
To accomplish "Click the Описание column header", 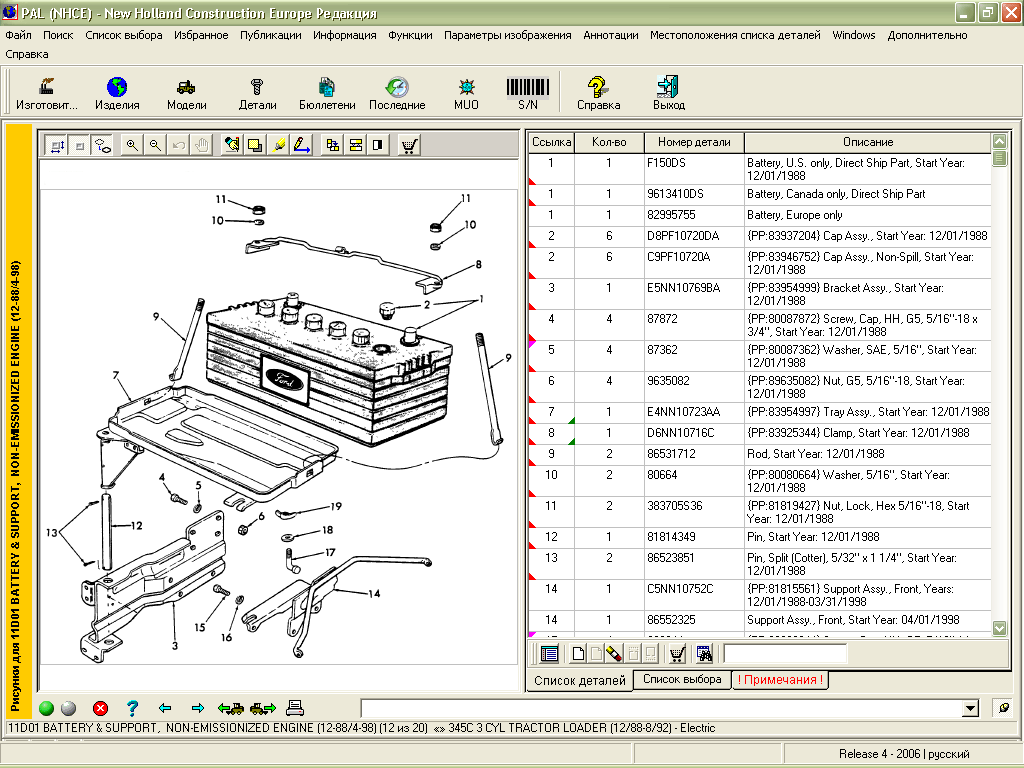I will [x=868, y=142].
